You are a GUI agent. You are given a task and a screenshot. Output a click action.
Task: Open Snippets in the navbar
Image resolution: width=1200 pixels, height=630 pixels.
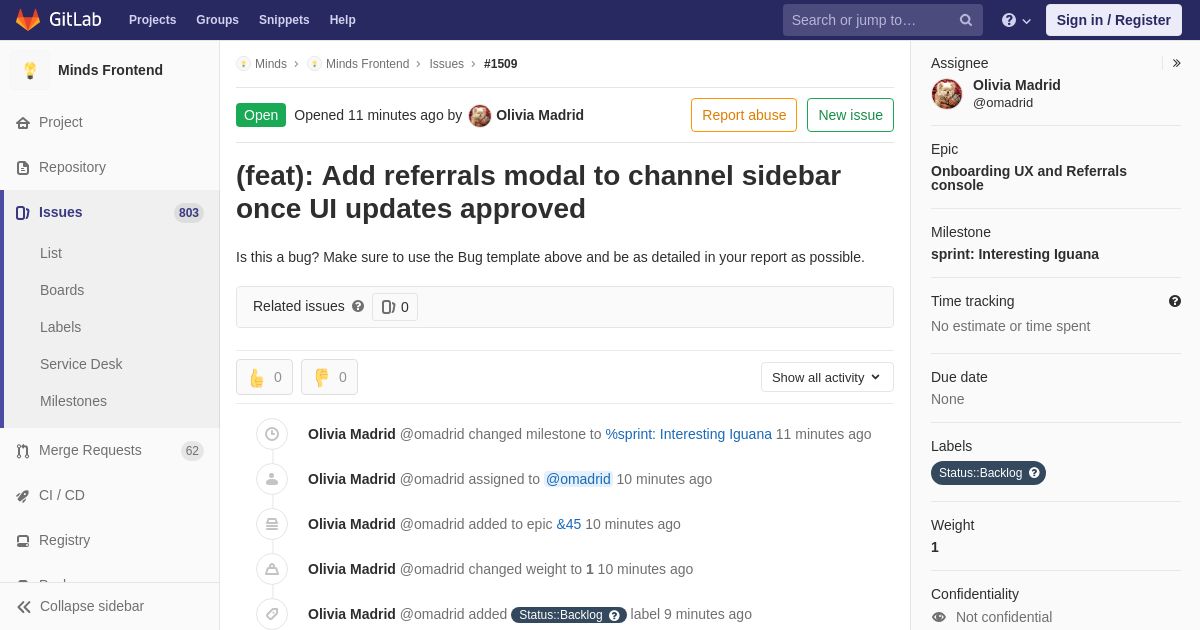coord(284,20)
